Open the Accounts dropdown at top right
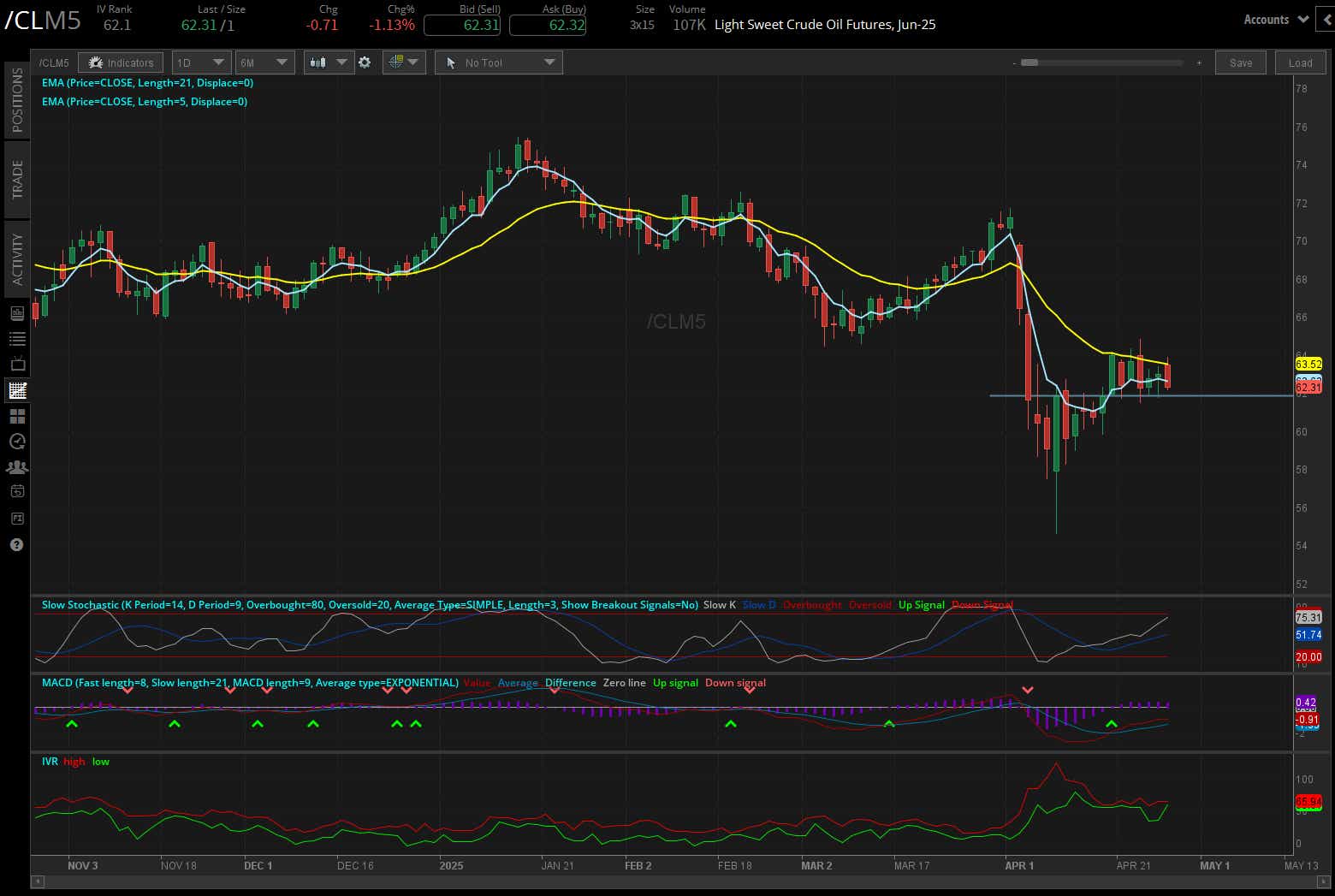 coord(1274,19)
